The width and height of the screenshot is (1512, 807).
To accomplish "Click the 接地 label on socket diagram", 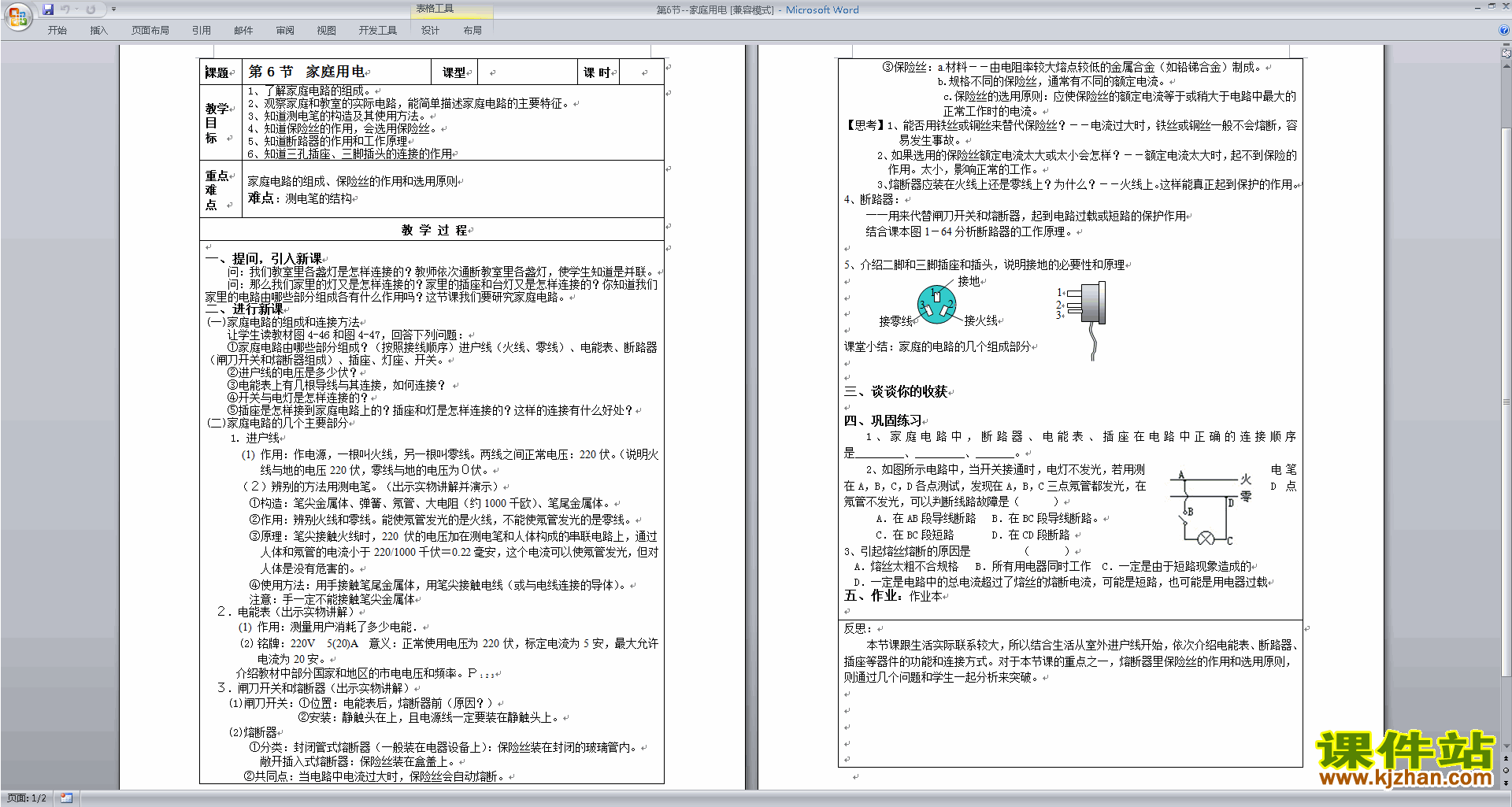I will pyautogui.click(x=969, y=281).
